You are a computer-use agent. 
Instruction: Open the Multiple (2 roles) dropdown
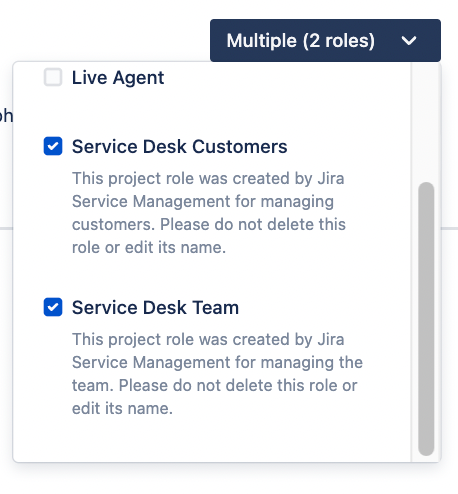[x=325, y=40]
